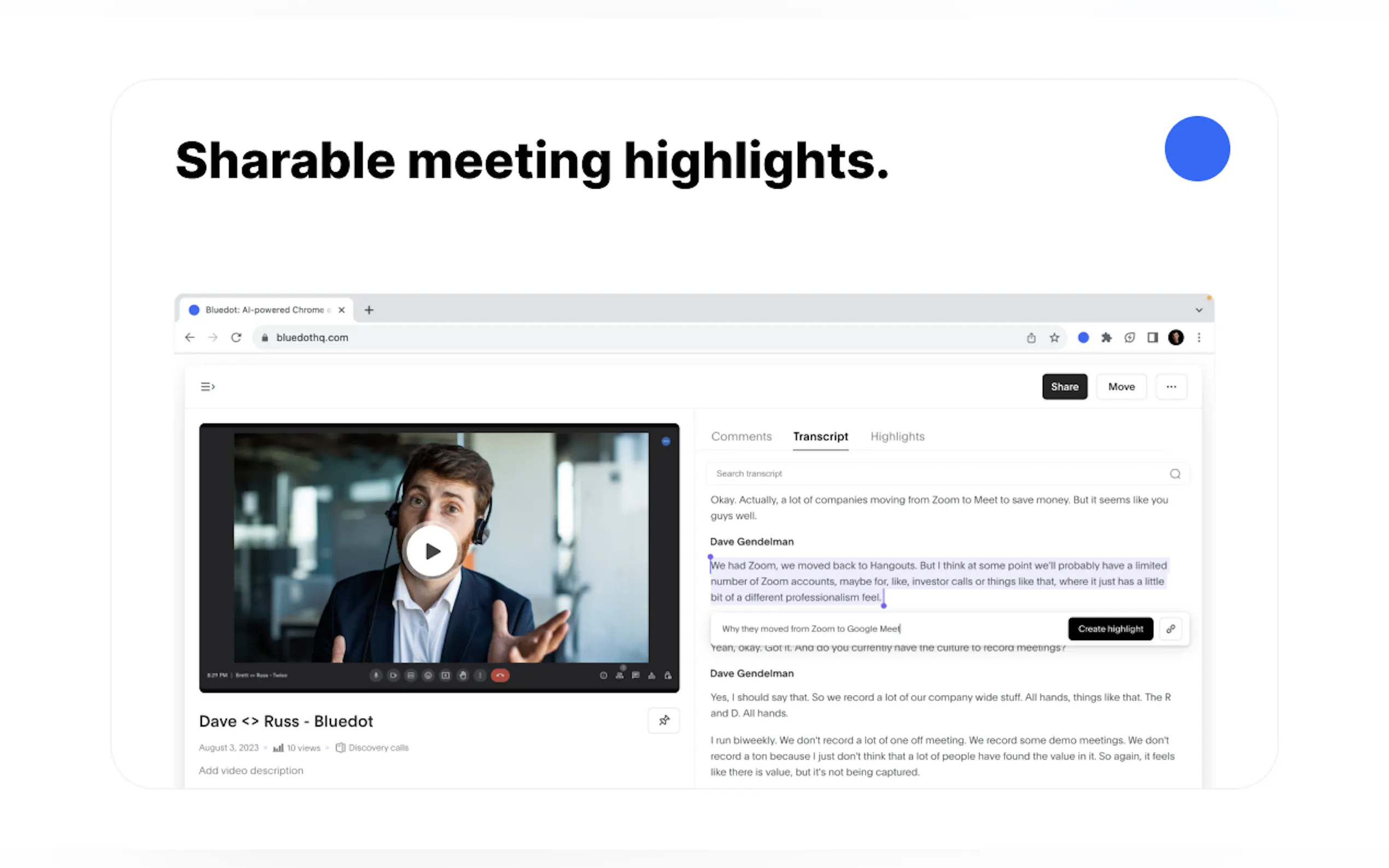Viewport: 1389px width, 868px height.
Task: Open the more options ellipsis button
Action: pyautogui.click(x=1170, y=386)
